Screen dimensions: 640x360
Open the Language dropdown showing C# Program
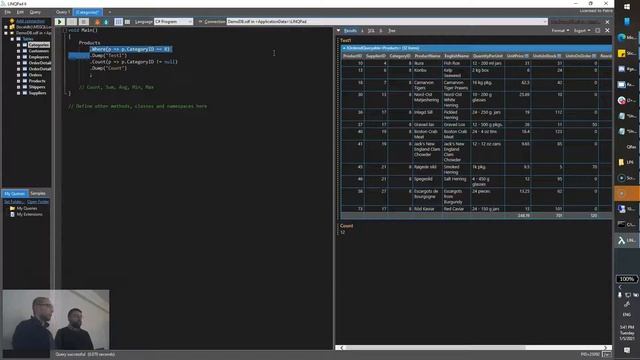pyautogui.click(x=173, y=22)
